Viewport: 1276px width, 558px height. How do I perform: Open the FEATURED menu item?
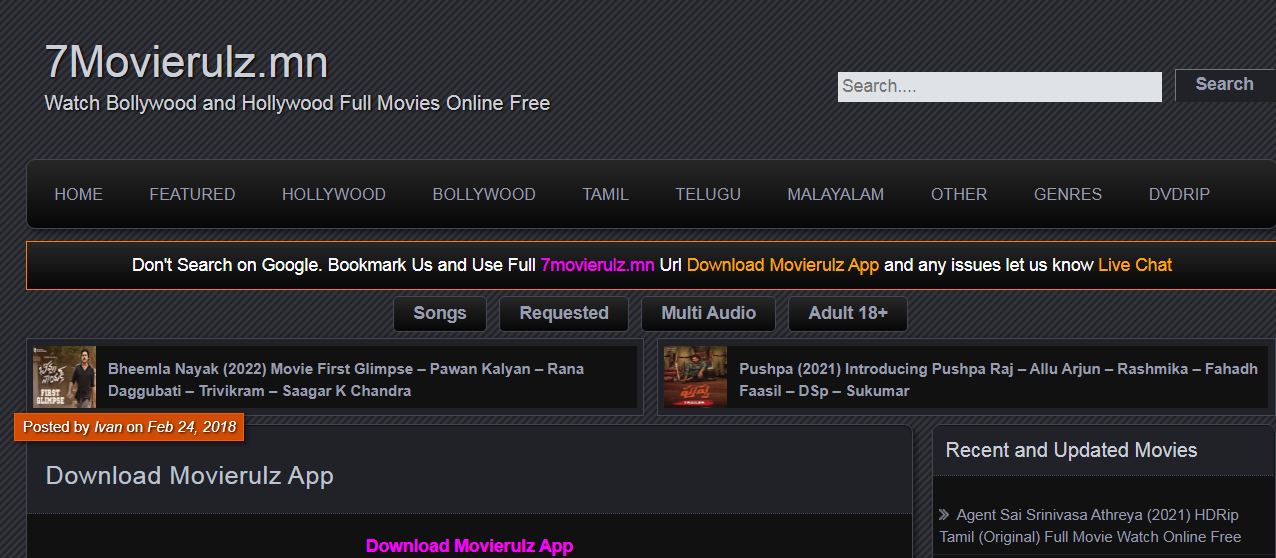pyautogui.click(x=192, y=194)
